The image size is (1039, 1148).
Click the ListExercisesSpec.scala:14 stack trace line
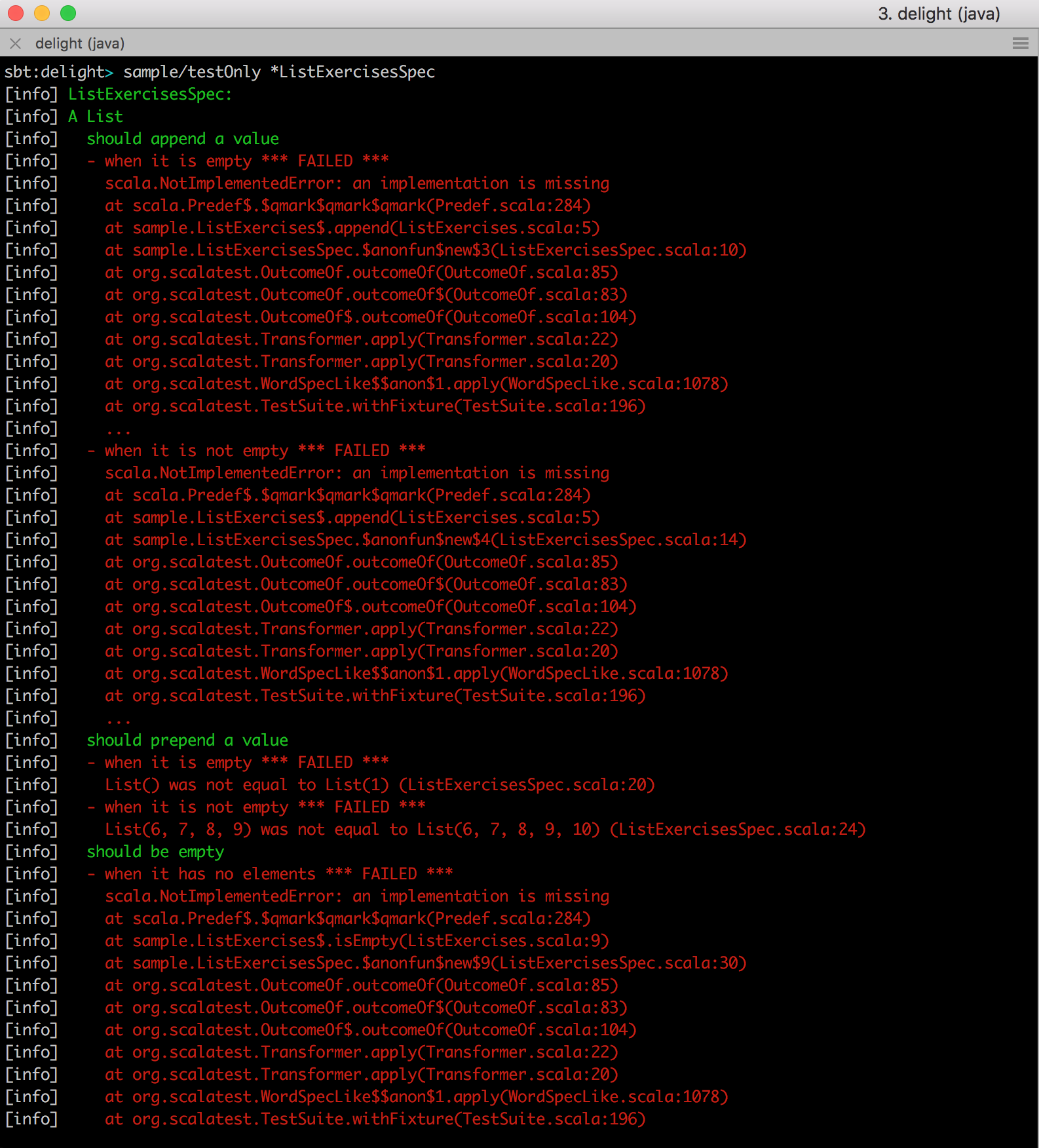tap(426, 540)
